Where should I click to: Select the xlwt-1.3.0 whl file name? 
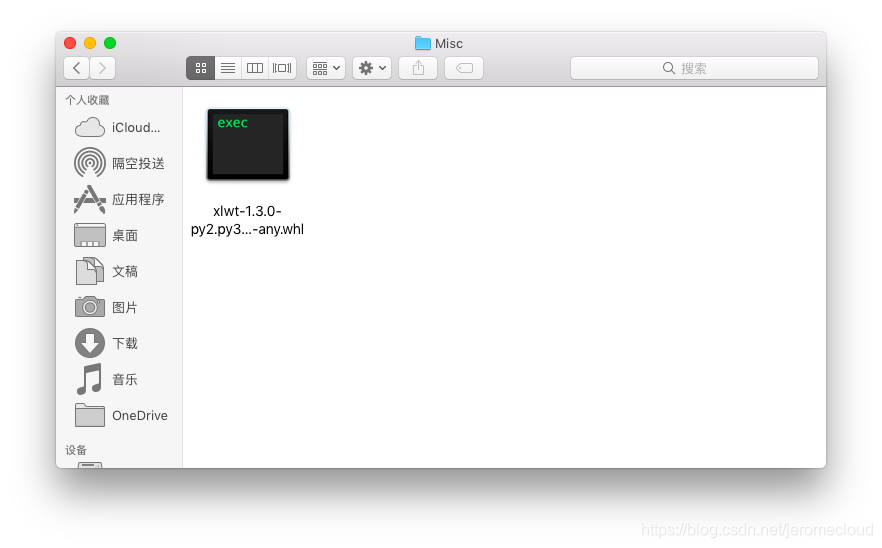[x=247, y=220]
